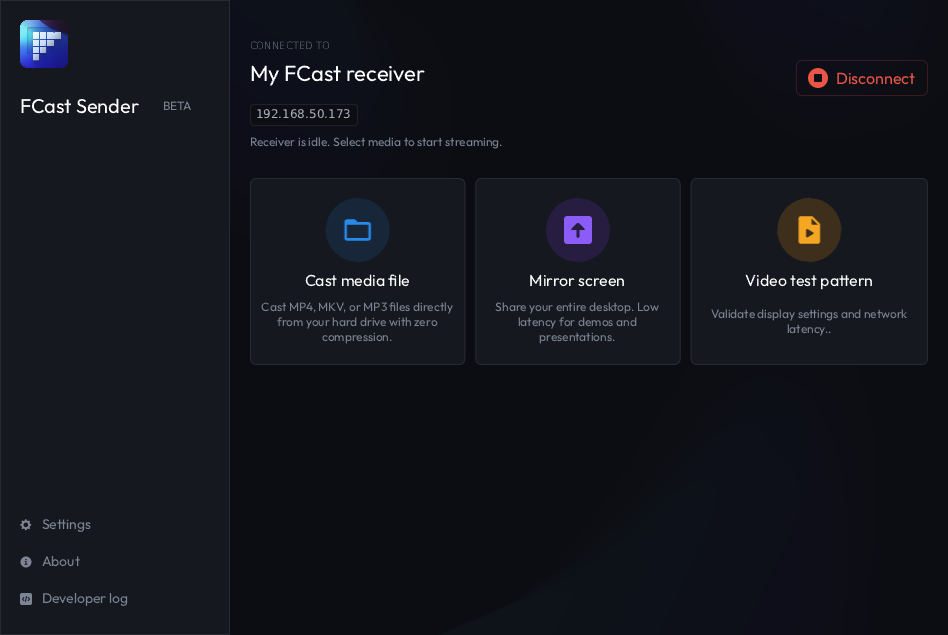The image size is (948, 635).
Task: Click the FCast Sender title text
Action: point(79,106)
